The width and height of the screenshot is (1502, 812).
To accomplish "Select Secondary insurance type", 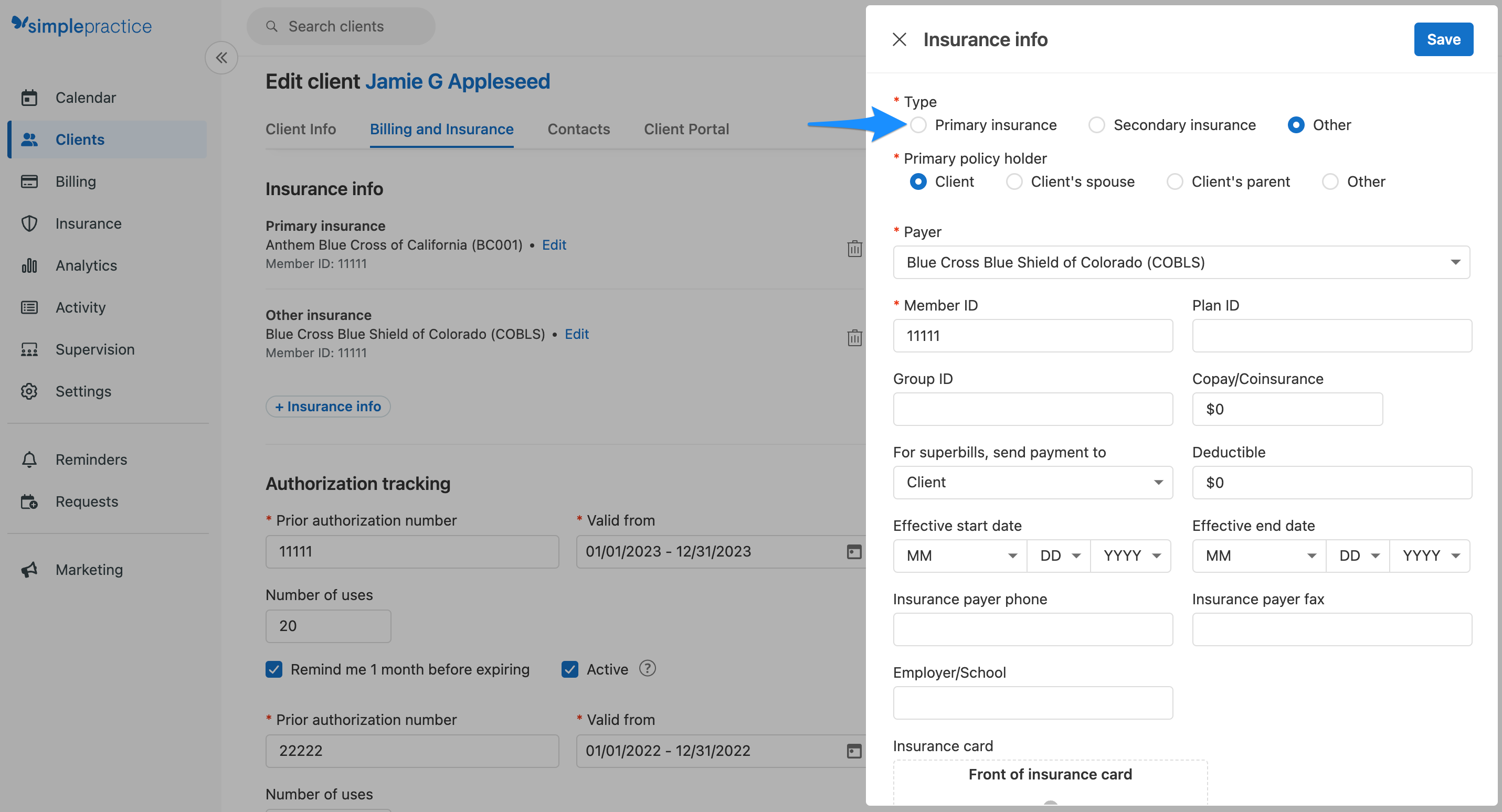I will (1096, 125).
